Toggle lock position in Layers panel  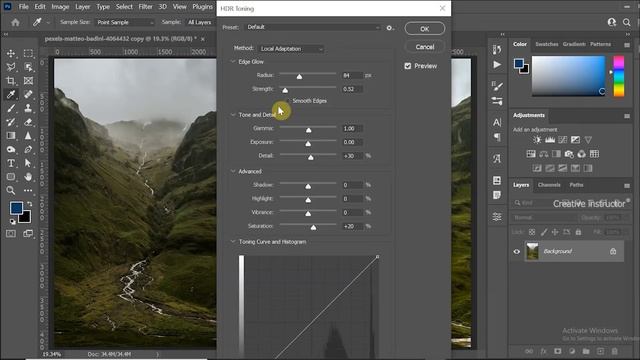555,232
